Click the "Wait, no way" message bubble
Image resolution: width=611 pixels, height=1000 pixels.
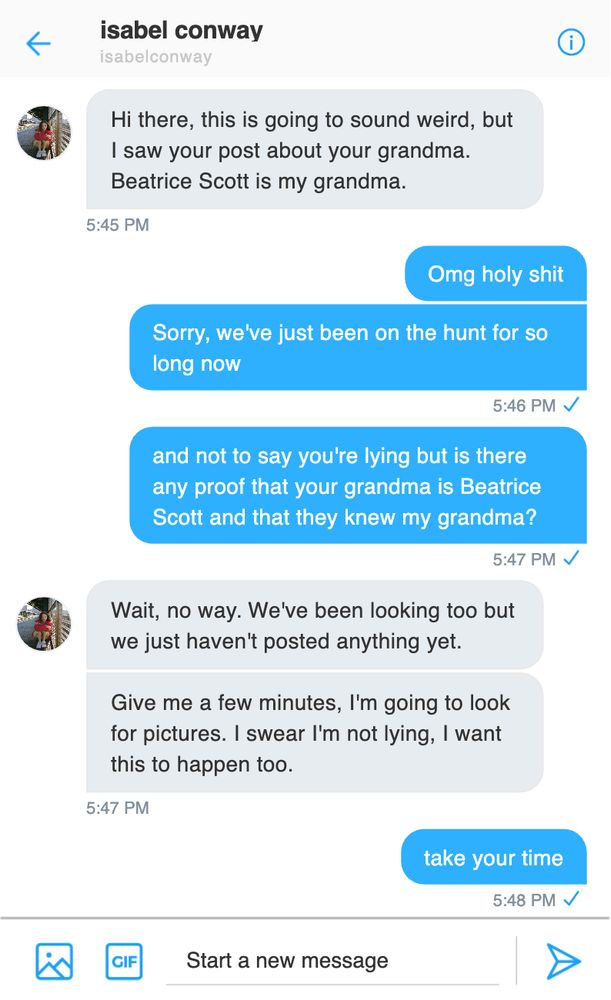click(x=314, y=625)
